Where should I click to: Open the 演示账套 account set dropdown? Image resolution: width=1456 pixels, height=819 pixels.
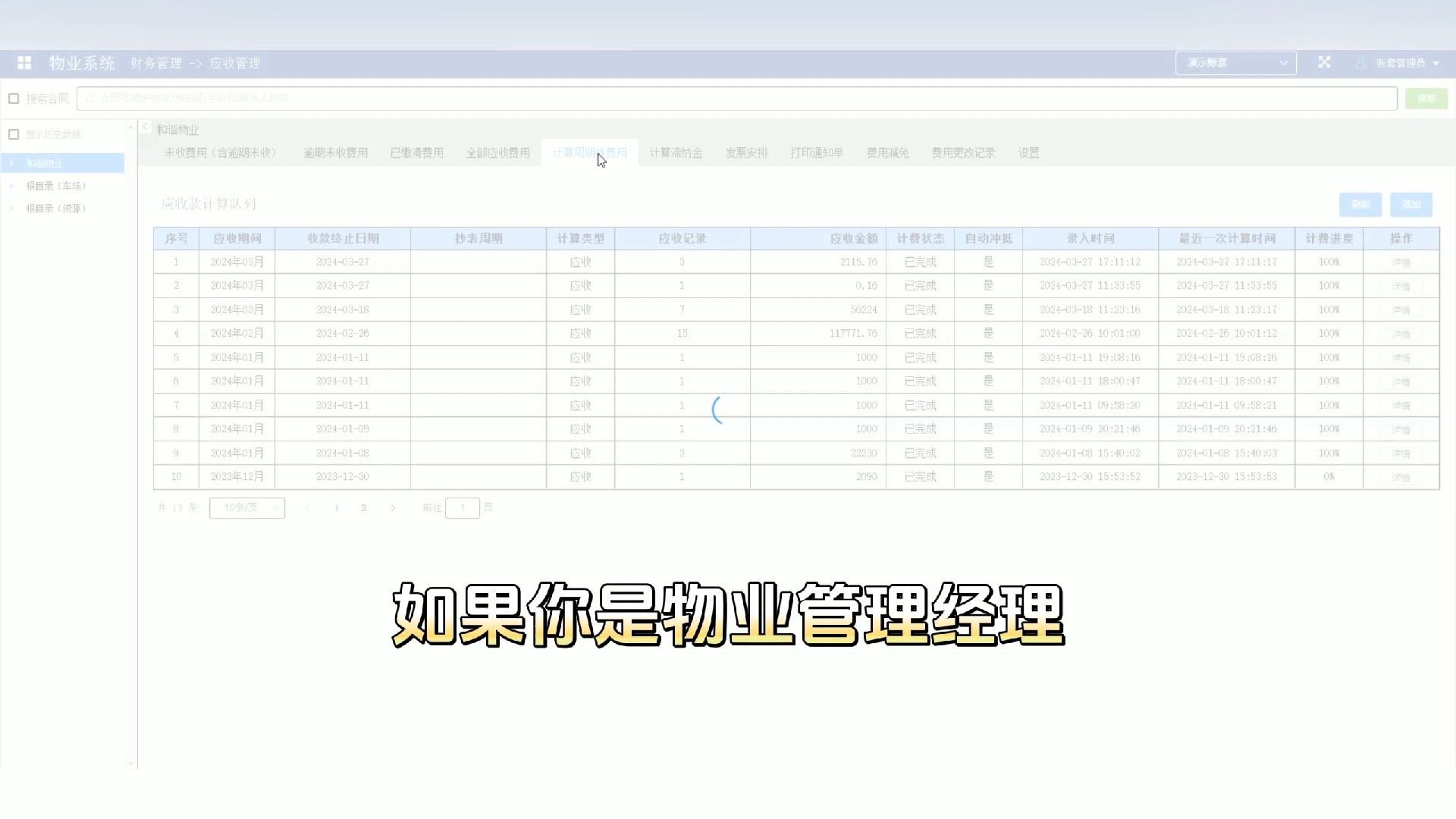coord(1235,63)
